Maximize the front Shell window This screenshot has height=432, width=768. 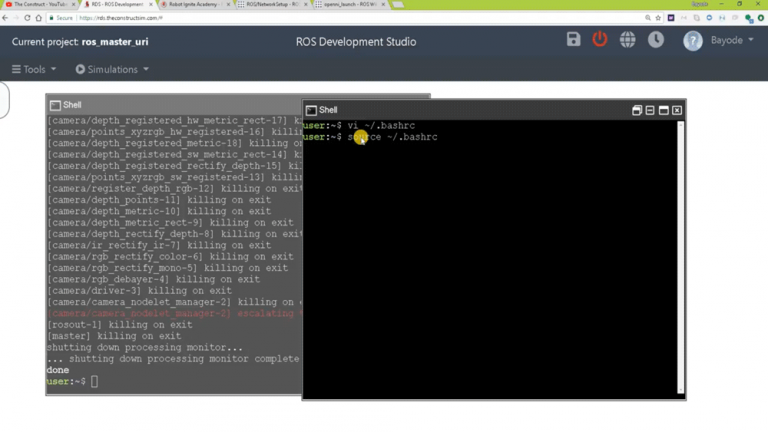663,110
